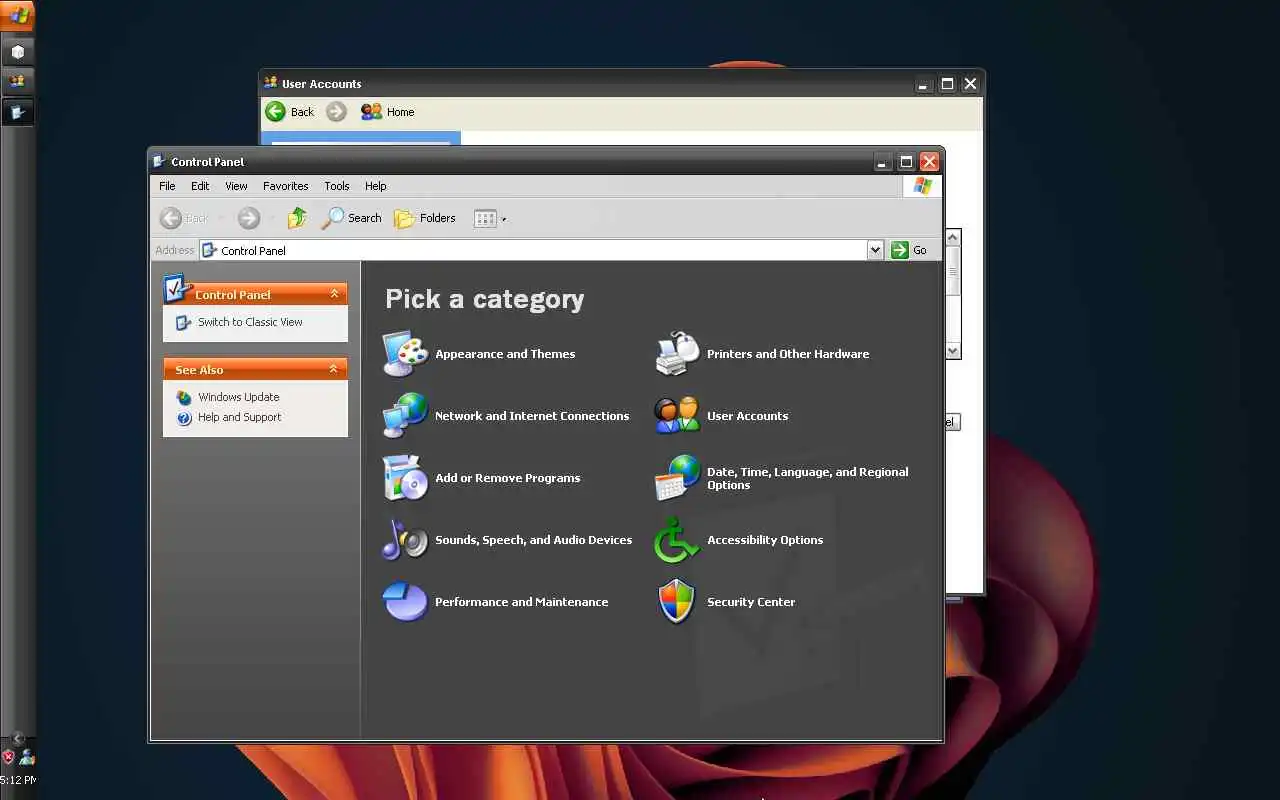
Task: Click the Control Panel address input field
Action: pyautogui.click(x=533, y=250)
